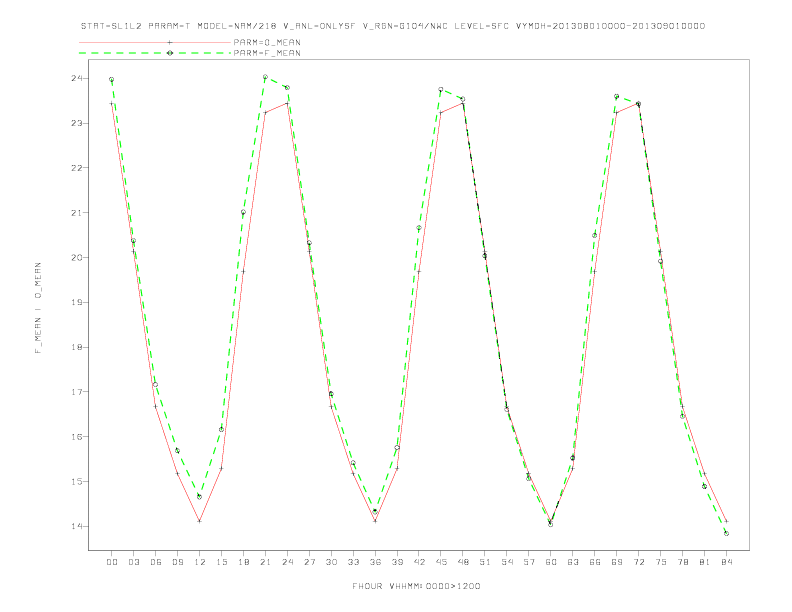
Task: Click x-axis forecast hour label 48
Action: point(463,562)
